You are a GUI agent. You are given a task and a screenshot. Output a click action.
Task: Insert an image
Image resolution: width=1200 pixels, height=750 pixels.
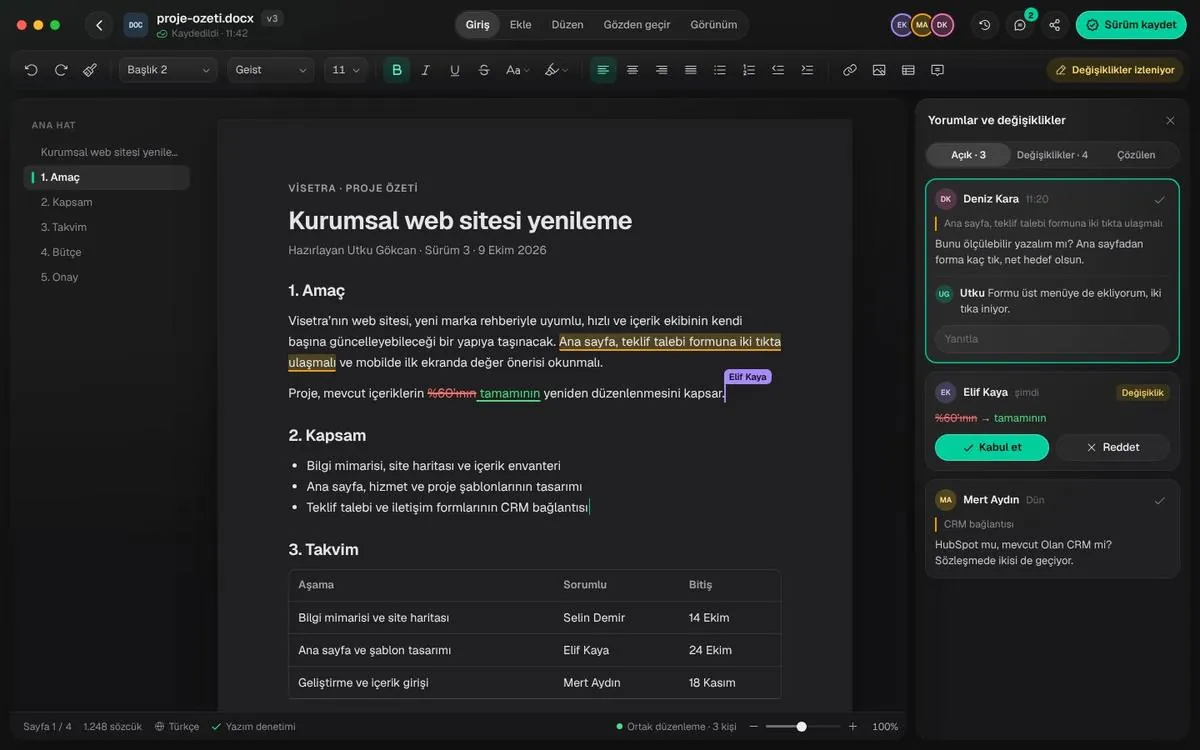pos(879,70)
